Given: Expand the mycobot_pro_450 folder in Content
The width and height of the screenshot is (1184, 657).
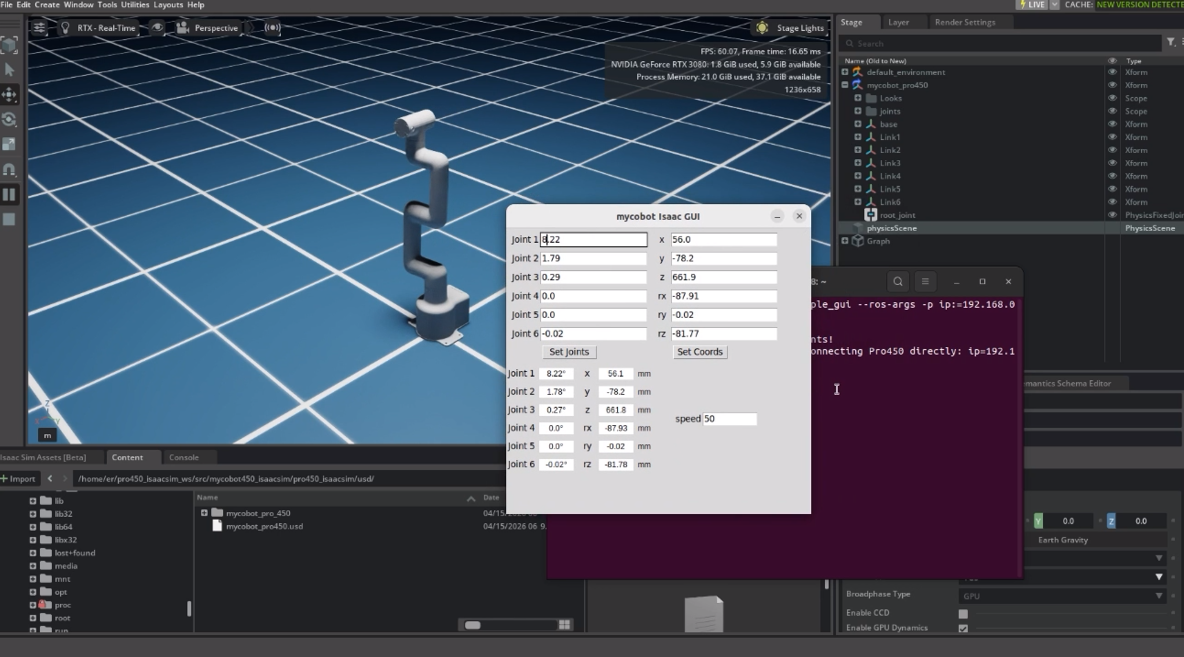Looking at the screenshot, I should tap(205, 511).
